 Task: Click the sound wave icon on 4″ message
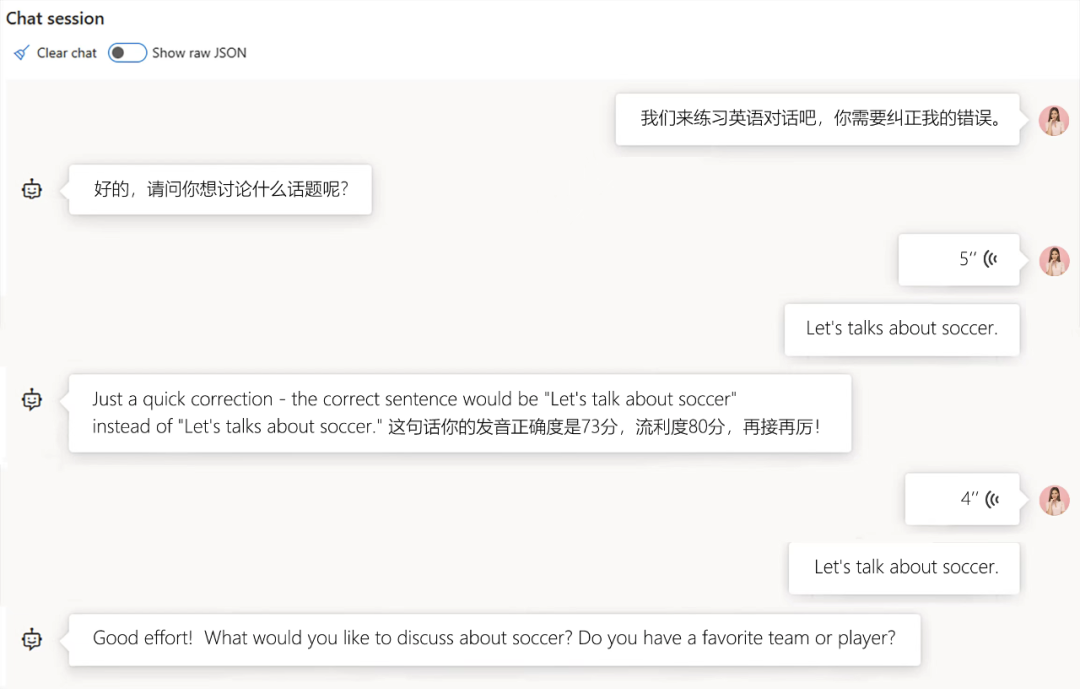992,499
